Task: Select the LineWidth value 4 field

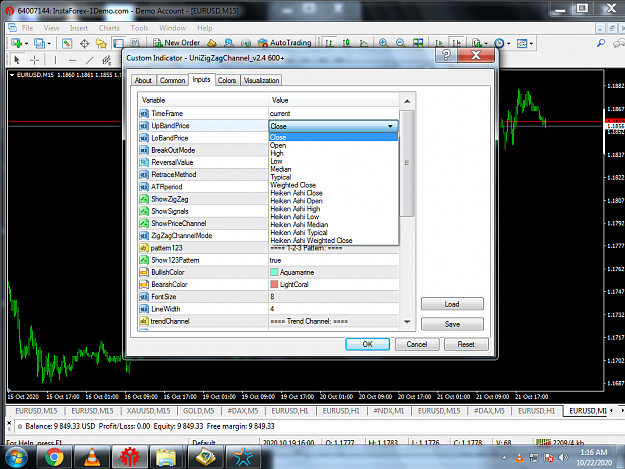Action: (334, 309)
